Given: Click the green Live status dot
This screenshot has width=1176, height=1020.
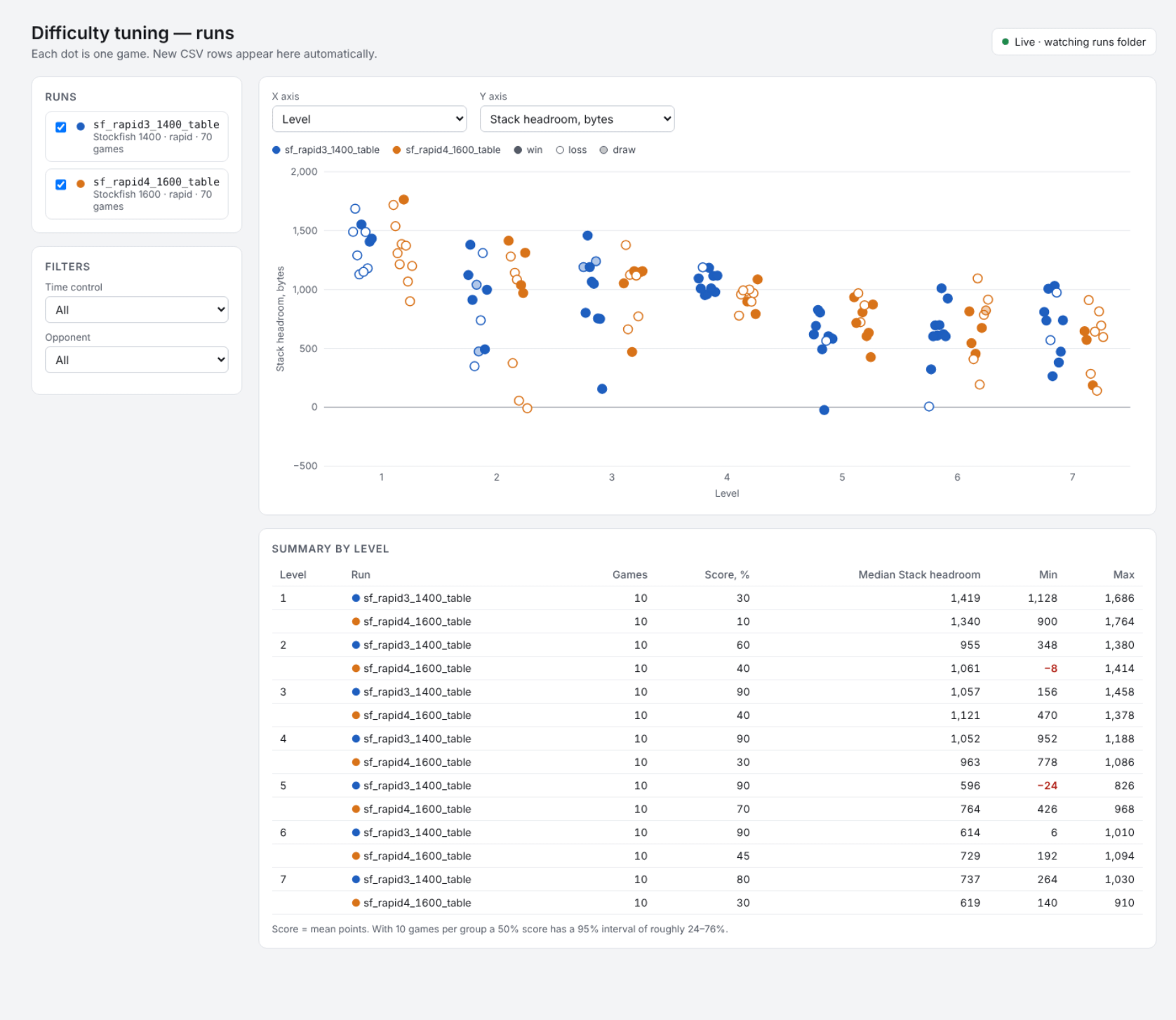Looking at the screenshot, I should pos(1005,42).
